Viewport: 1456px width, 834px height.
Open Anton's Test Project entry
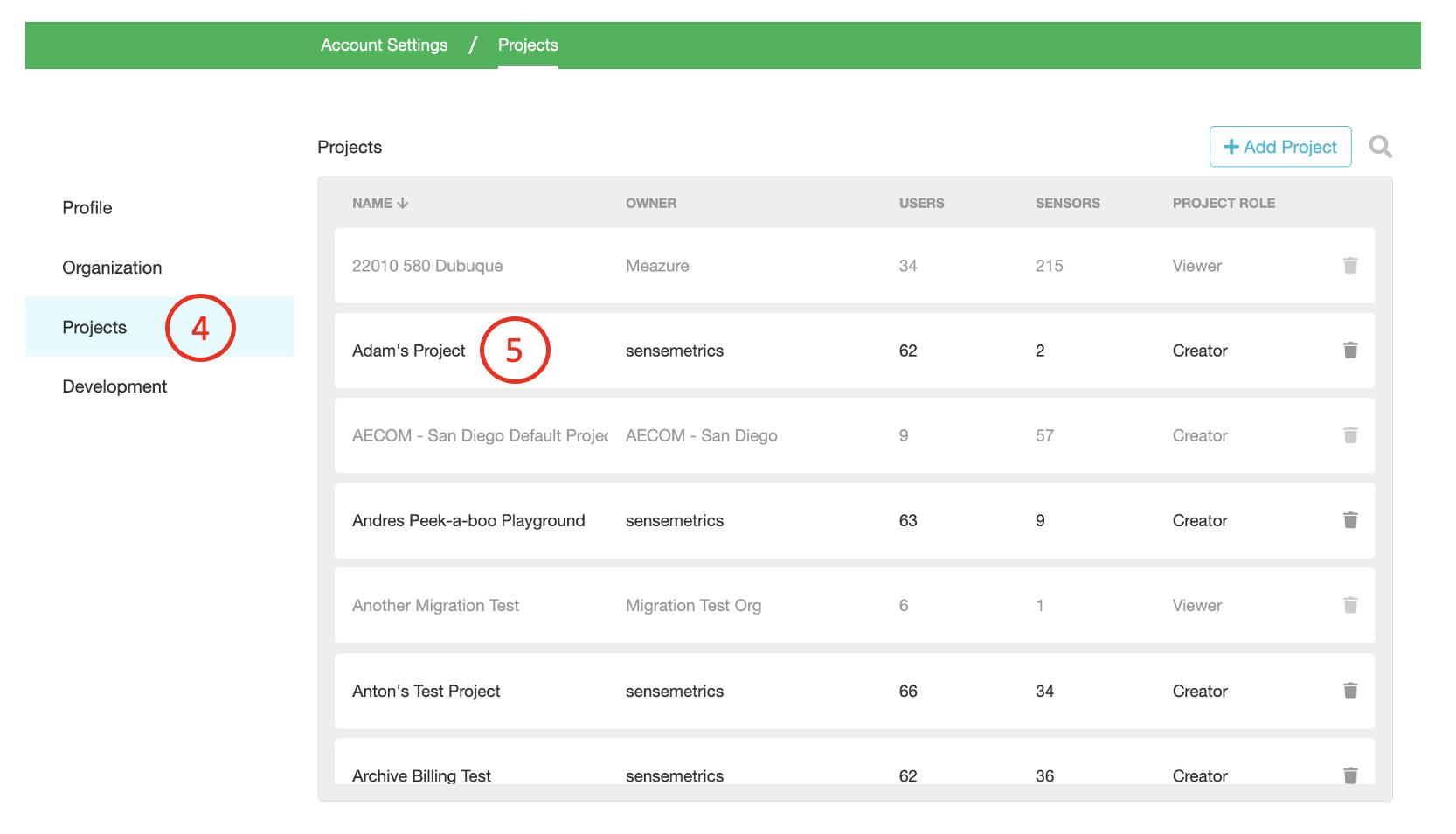[x=426, y=691]
